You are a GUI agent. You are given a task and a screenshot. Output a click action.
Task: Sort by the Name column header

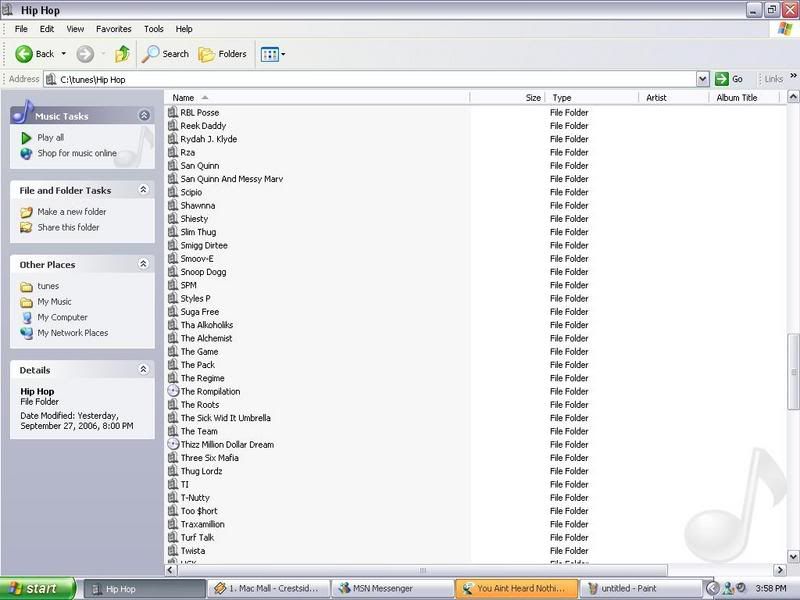317,97
